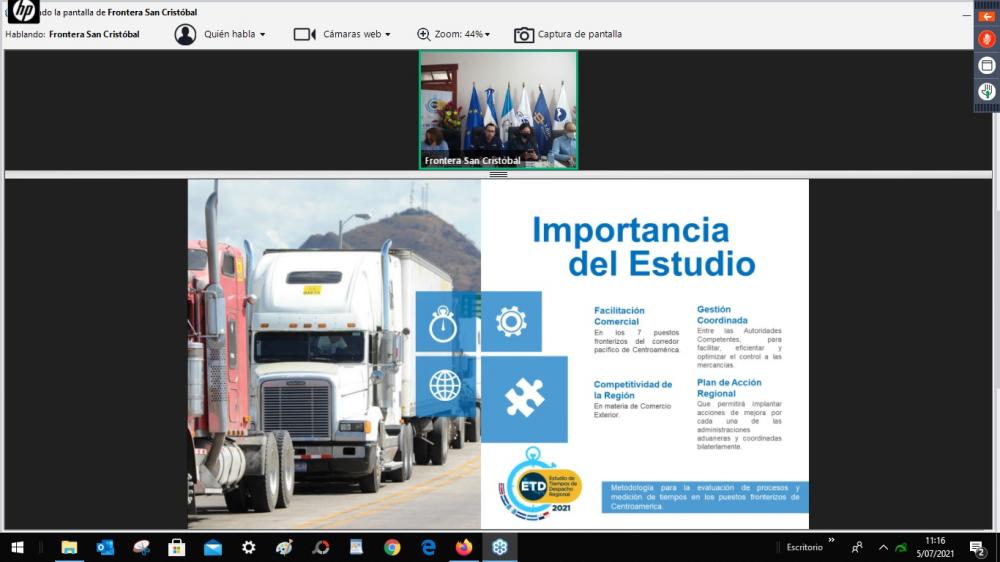Show hidden system tray icons
1000x562 pixels.
883,547
